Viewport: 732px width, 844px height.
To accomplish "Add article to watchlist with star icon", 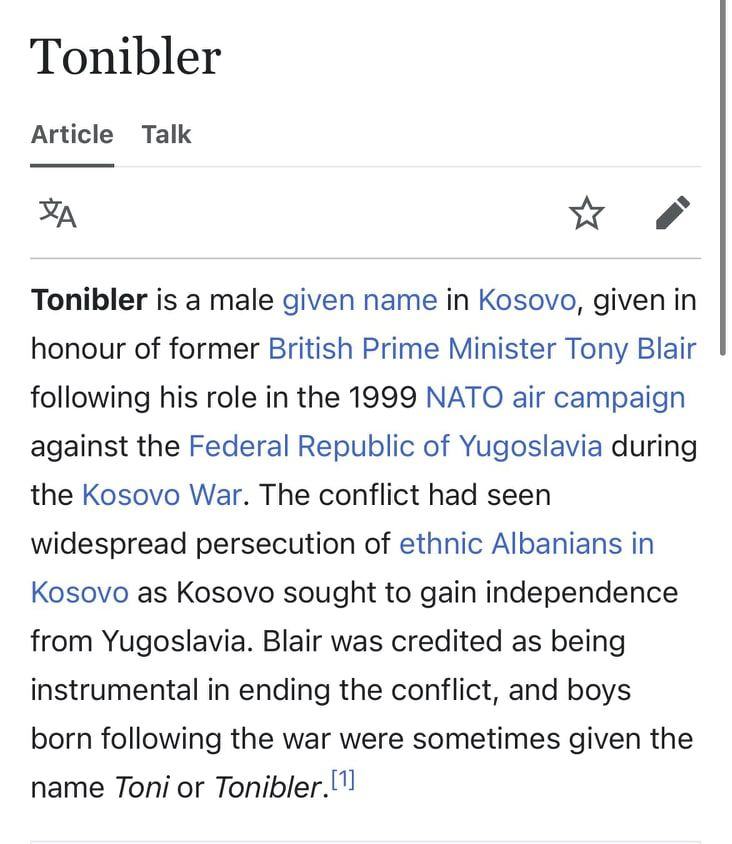I will [587, 213].
